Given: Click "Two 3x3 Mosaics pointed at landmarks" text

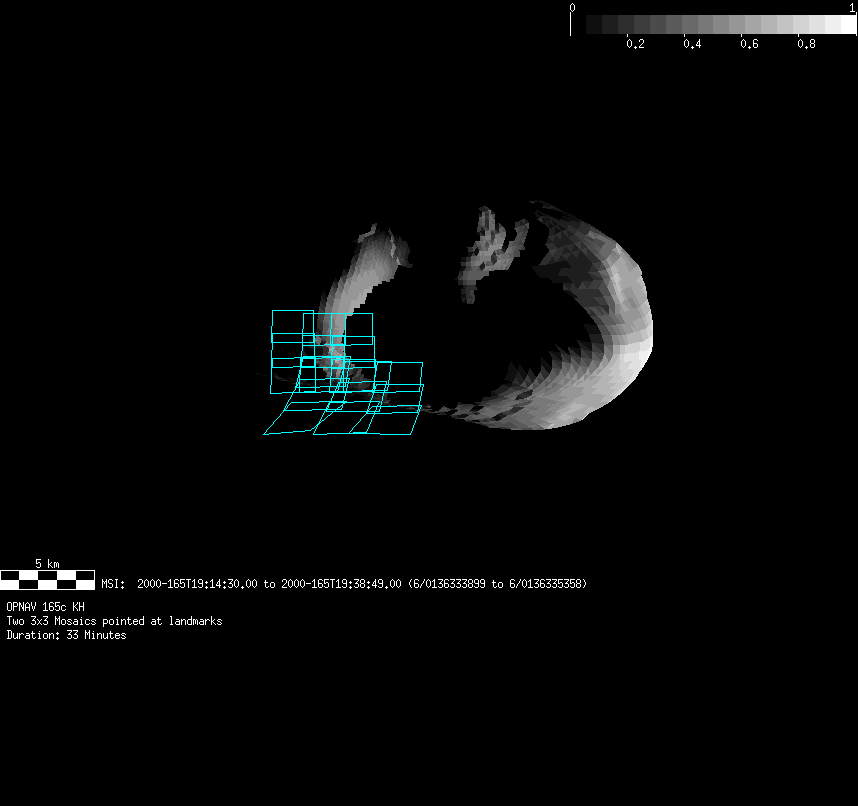Looking at the screenshot, I should point(114,621).
